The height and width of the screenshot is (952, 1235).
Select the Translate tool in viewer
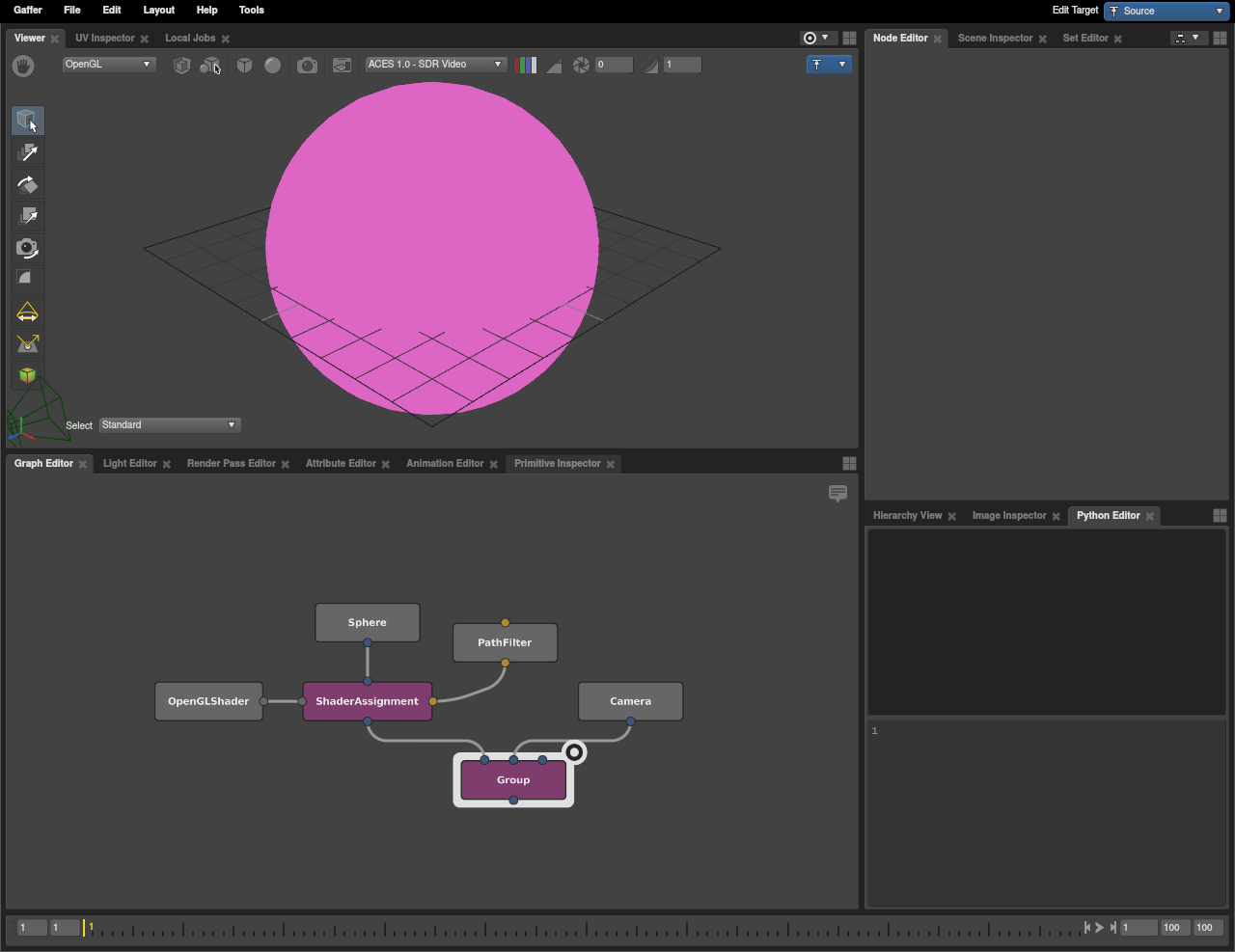point(27,152)
